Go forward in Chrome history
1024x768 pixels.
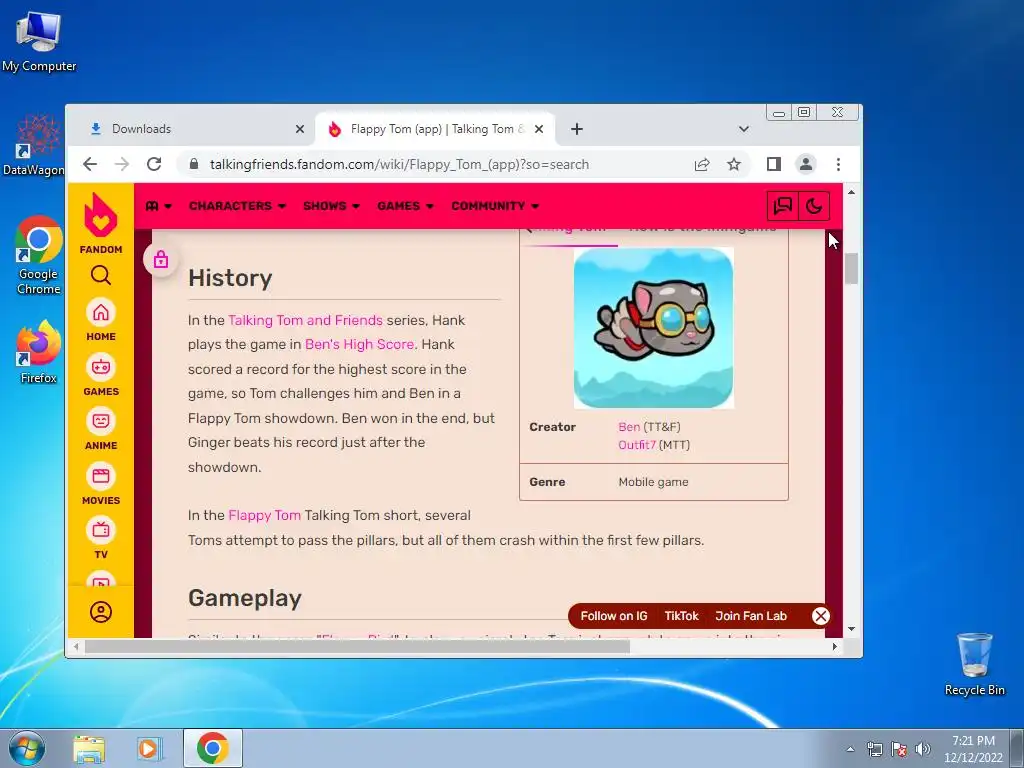[122, 164]
